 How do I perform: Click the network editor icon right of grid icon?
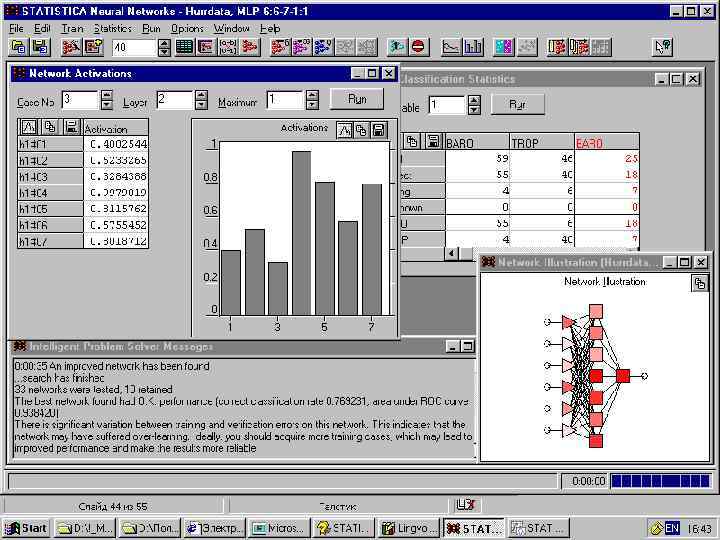coord(206,47)
